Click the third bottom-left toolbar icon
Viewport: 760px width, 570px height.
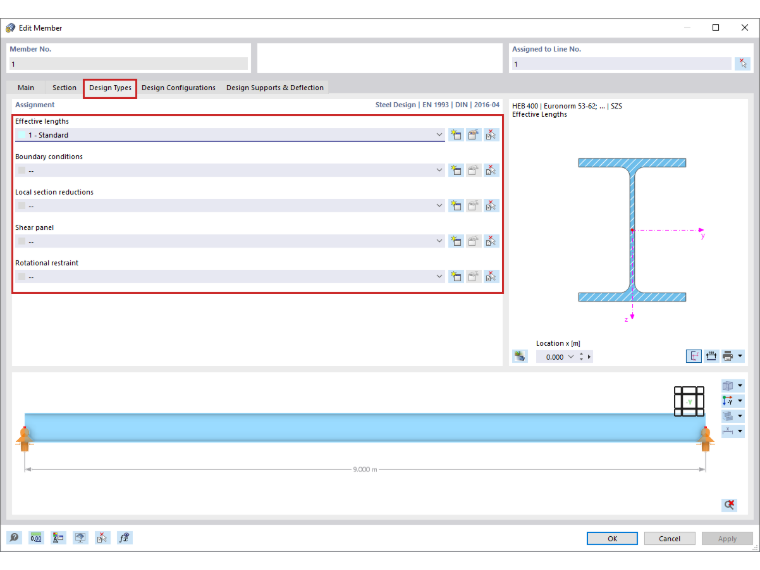click(x=58, y=538)
